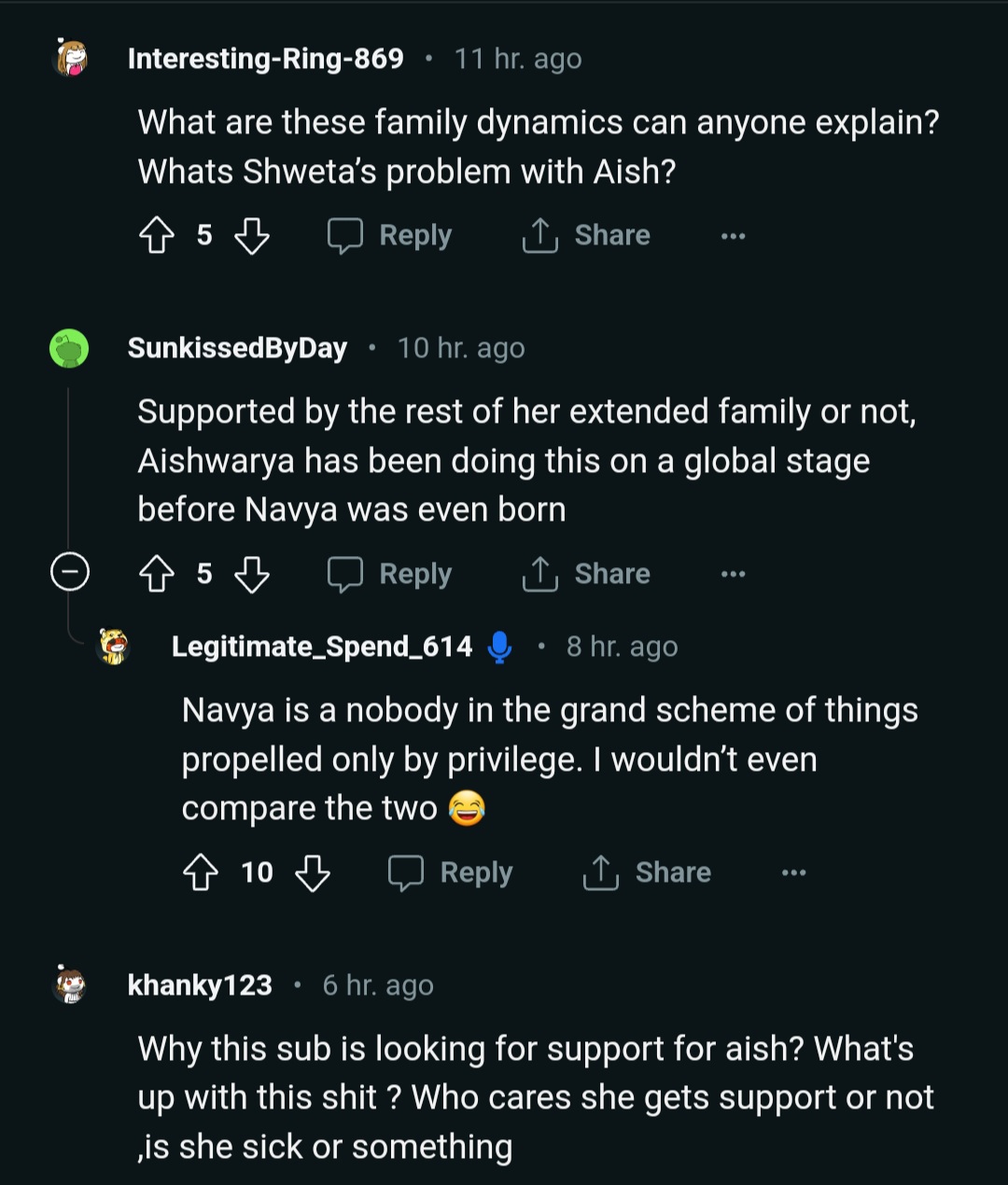Reply to SunkissedByDay's comment
This screenshot has width=1008, height=1185.
point(390,574)
